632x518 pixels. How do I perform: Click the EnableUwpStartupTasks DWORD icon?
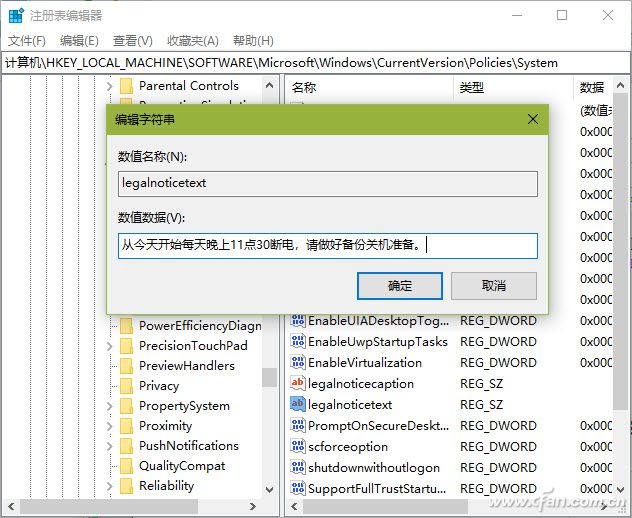tap(298, 341)
